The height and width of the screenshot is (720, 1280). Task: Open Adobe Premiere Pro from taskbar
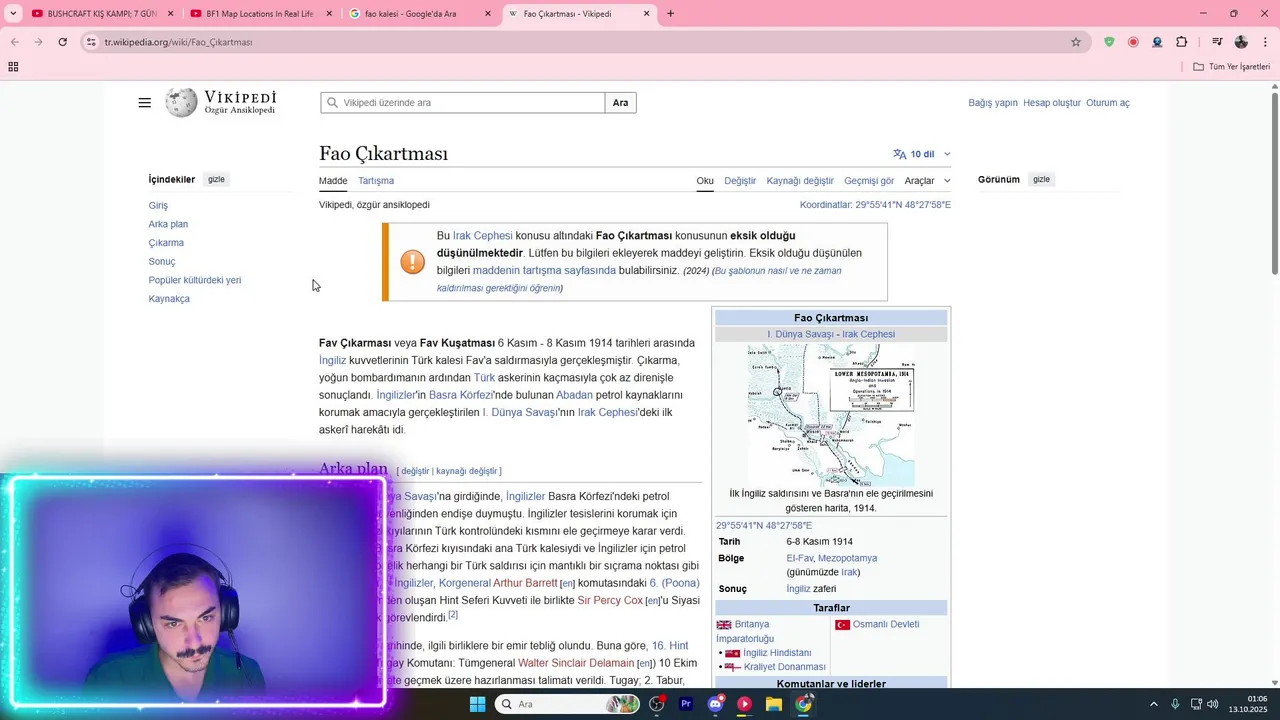686,704
